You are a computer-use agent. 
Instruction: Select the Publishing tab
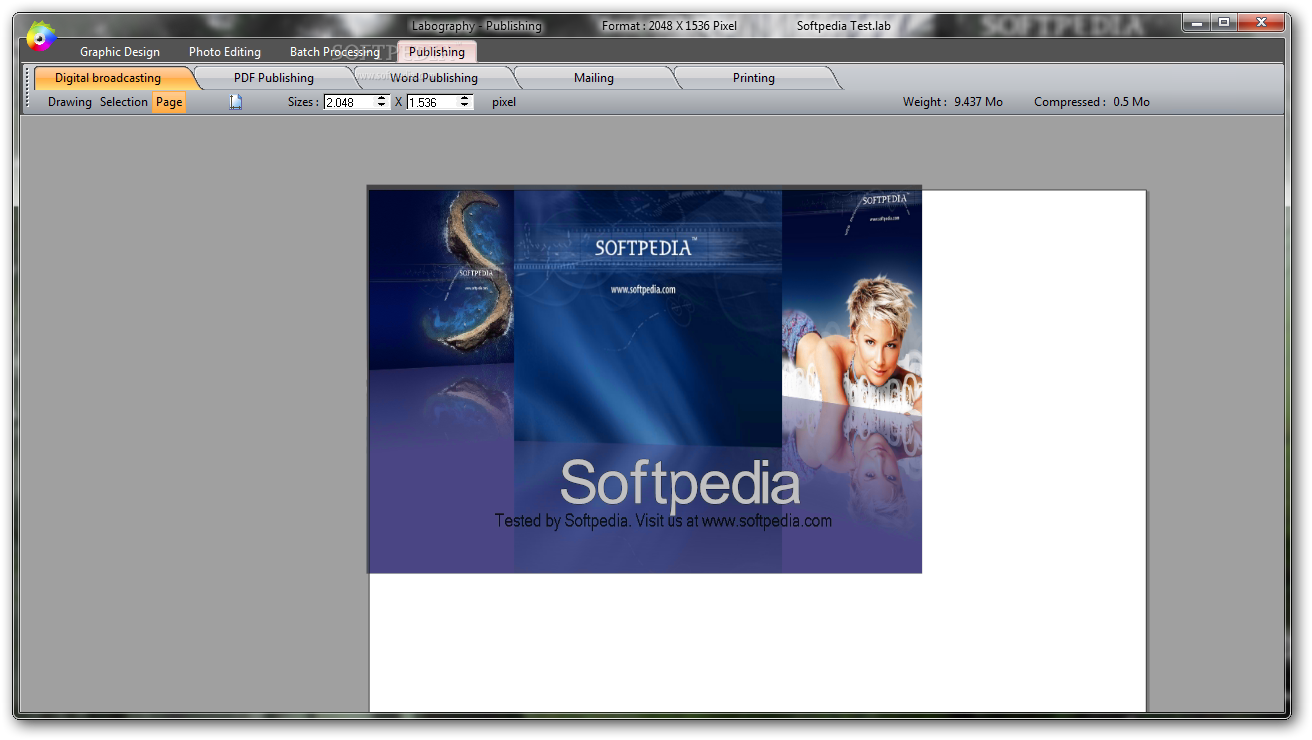click(x=437, y=52)
